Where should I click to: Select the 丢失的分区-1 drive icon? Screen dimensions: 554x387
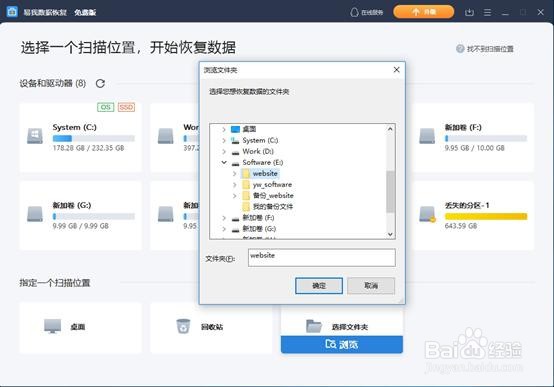tap(427, 214)
